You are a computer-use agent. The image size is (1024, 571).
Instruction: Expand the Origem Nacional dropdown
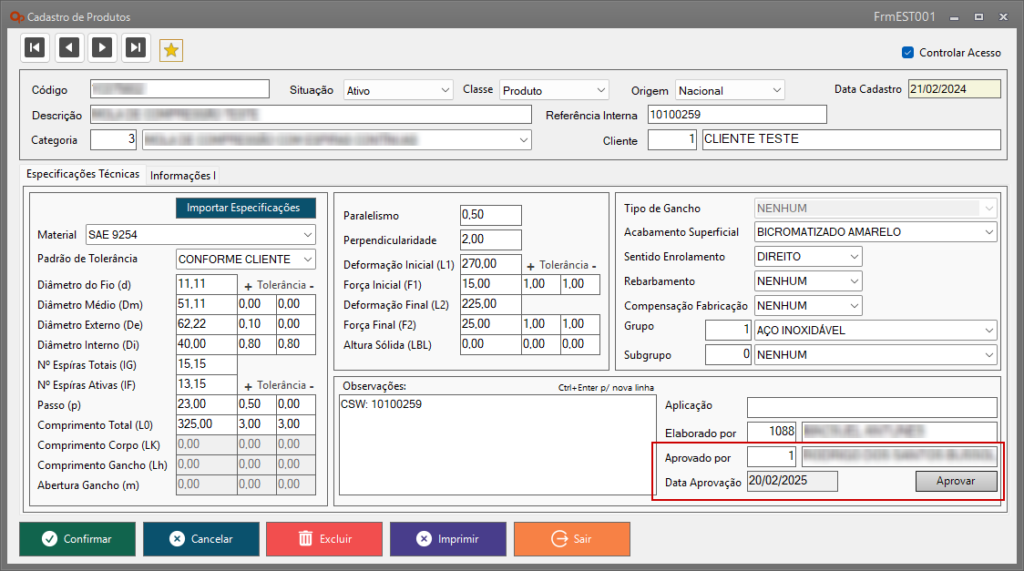730,90
